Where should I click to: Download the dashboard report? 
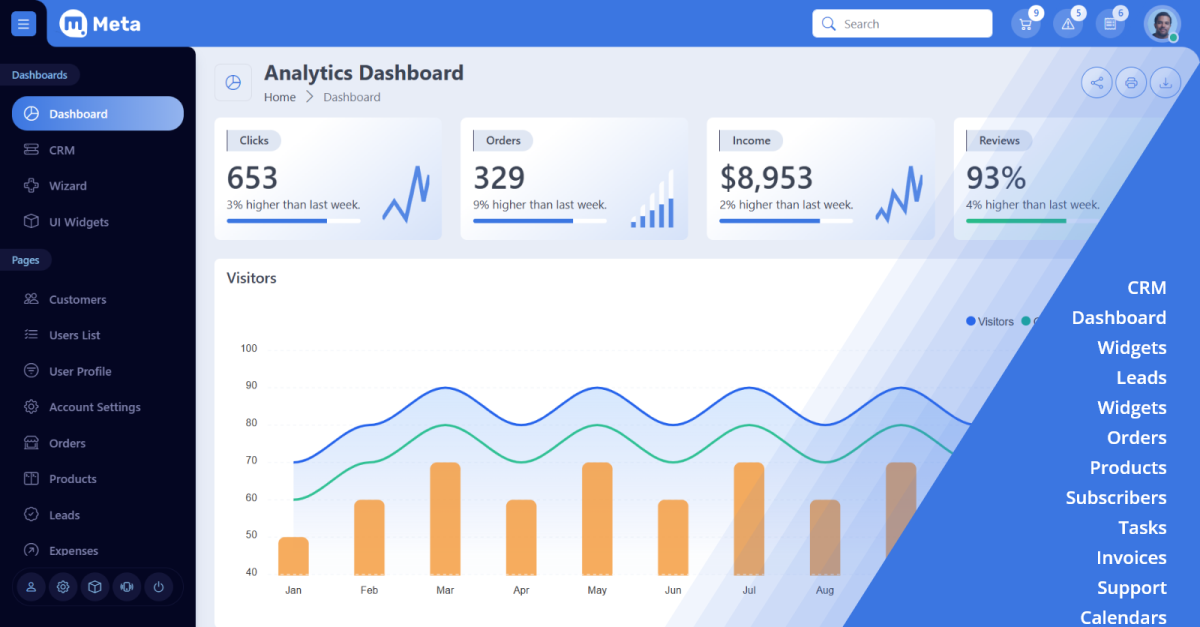click(1165, 83)
